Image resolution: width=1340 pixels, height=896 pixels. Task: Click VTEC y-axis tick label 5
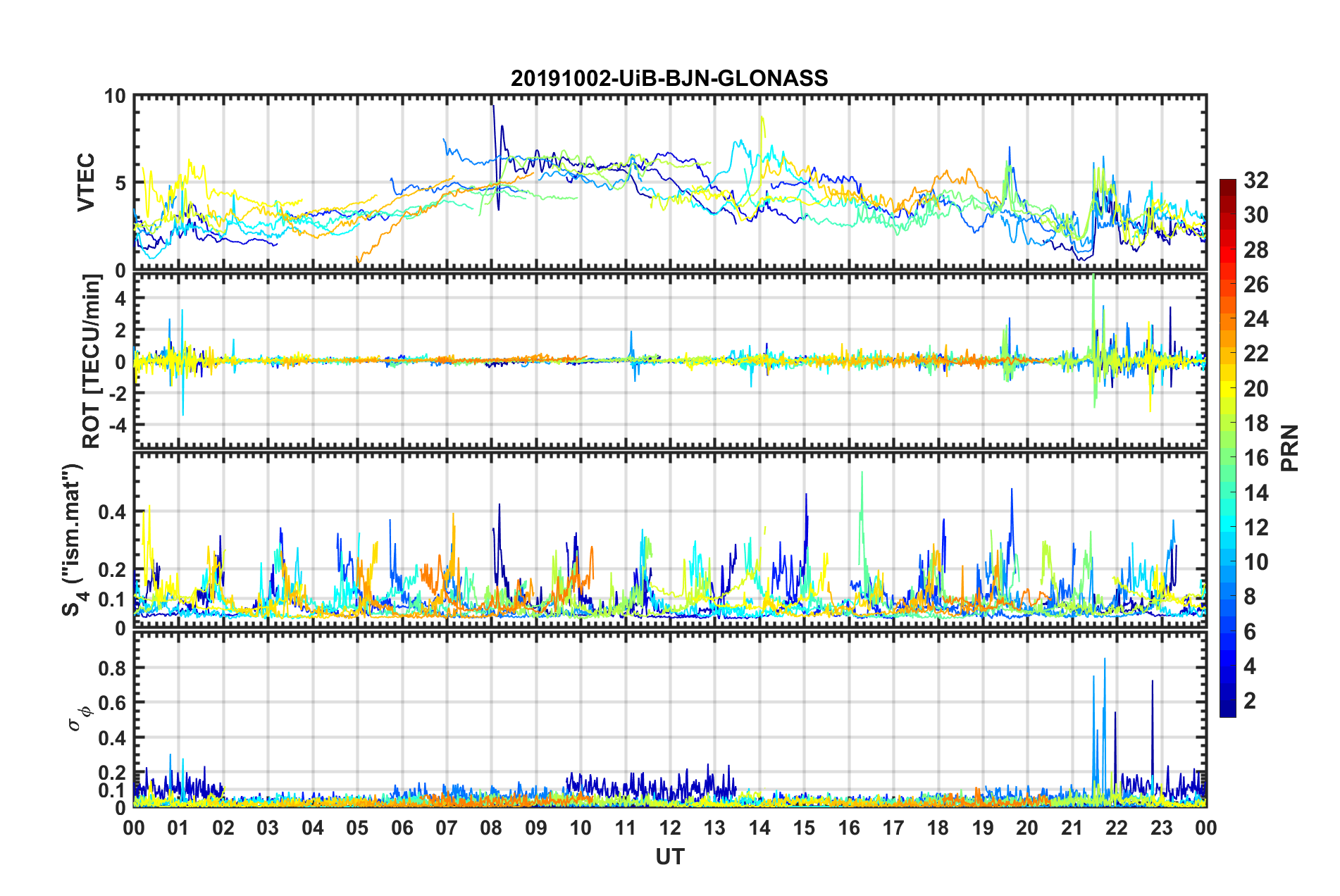[120, 183]
